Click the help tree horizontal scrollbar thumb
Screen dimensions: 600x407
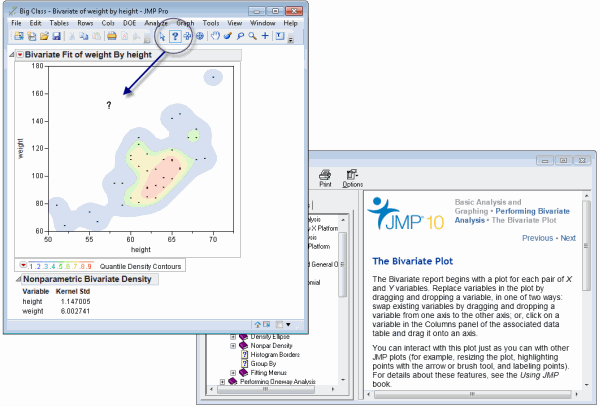pyautogui.click(x=266, y=389)
